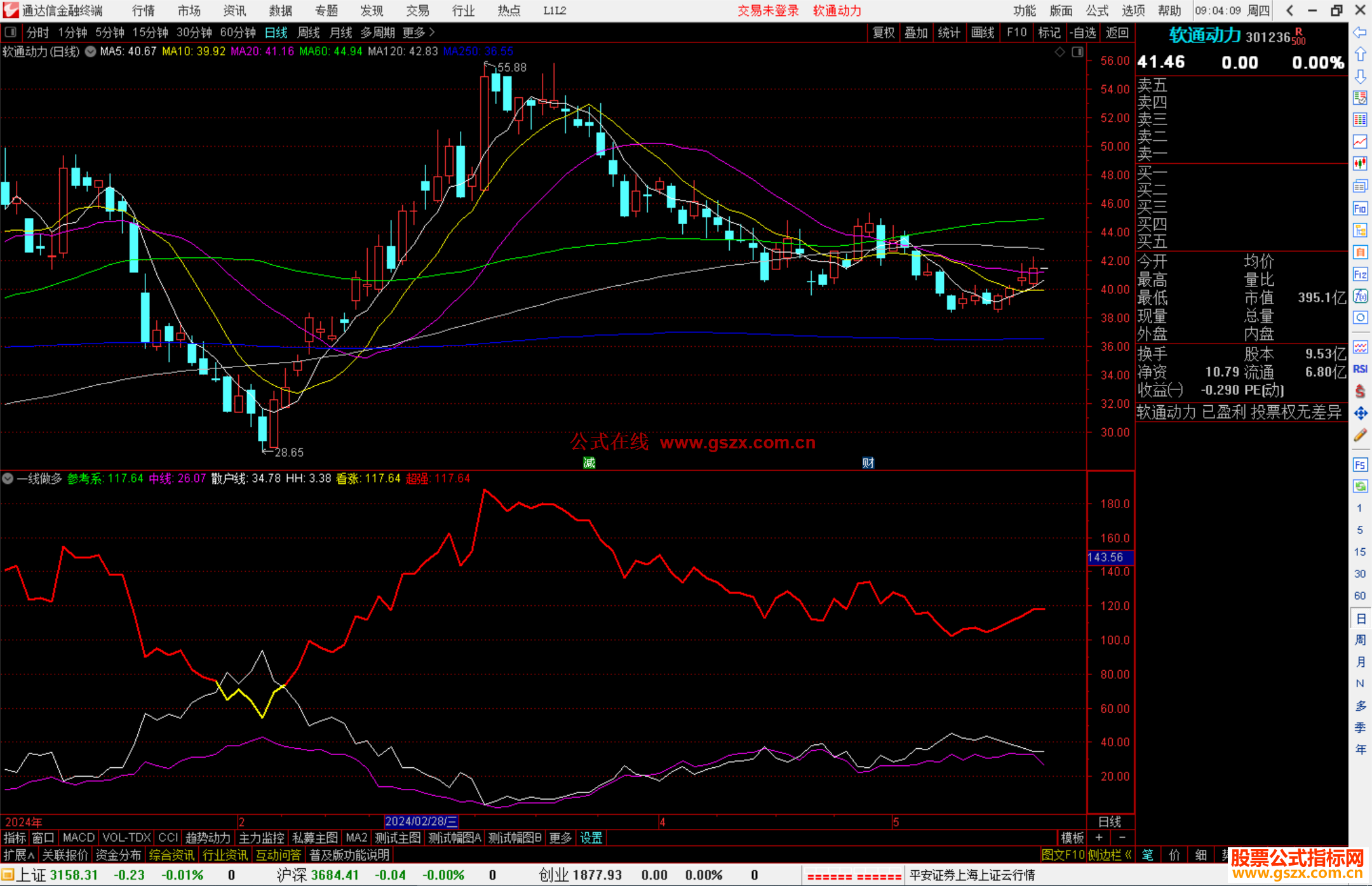Click the candlestick chart icon in sidebar

(x=1360, y=164)
